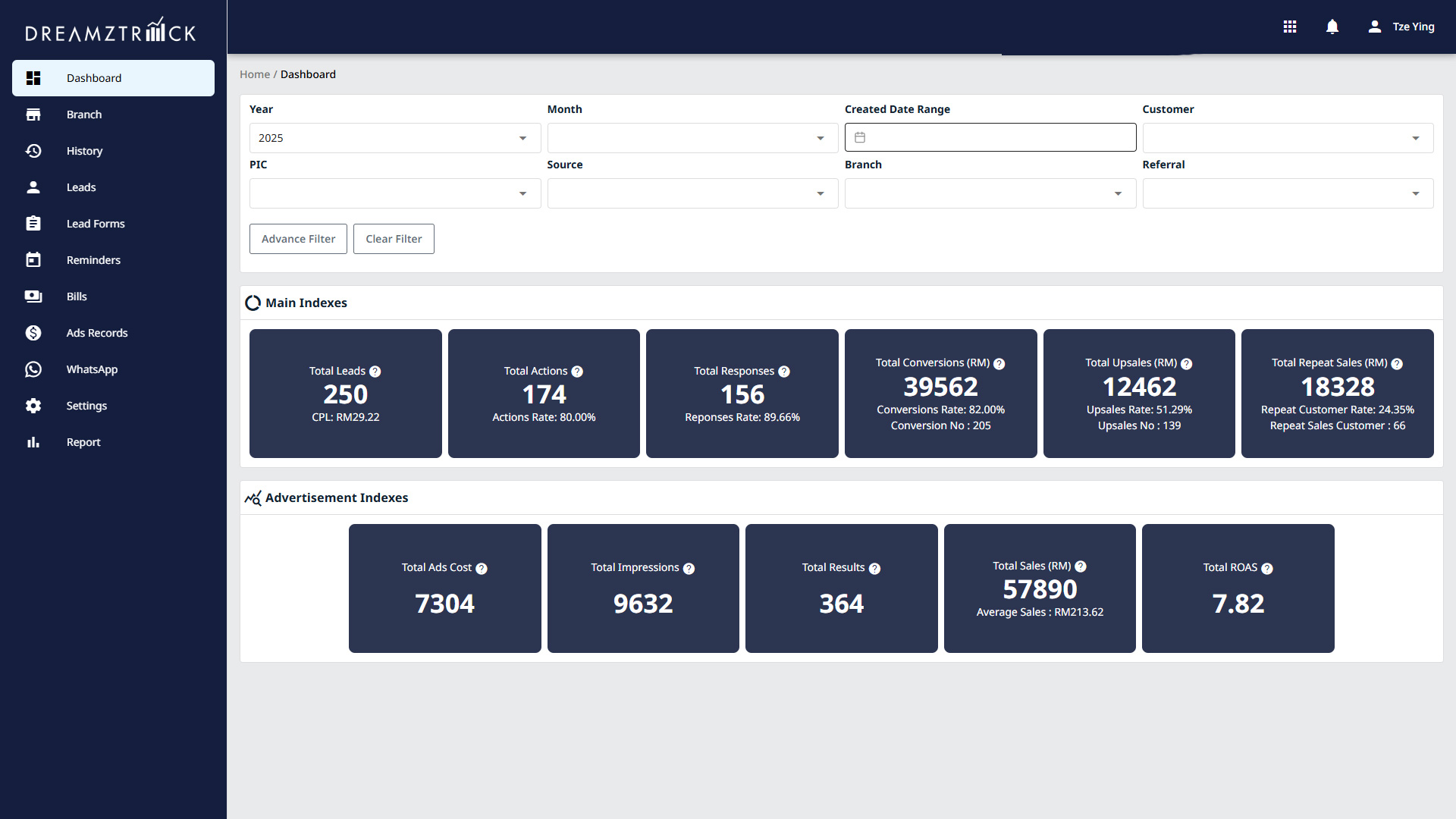Image resolution: width=1456 pixels, height=819 pixels.
Task: Click the WhatsApp sidebar icon
Action: point(33,369)
